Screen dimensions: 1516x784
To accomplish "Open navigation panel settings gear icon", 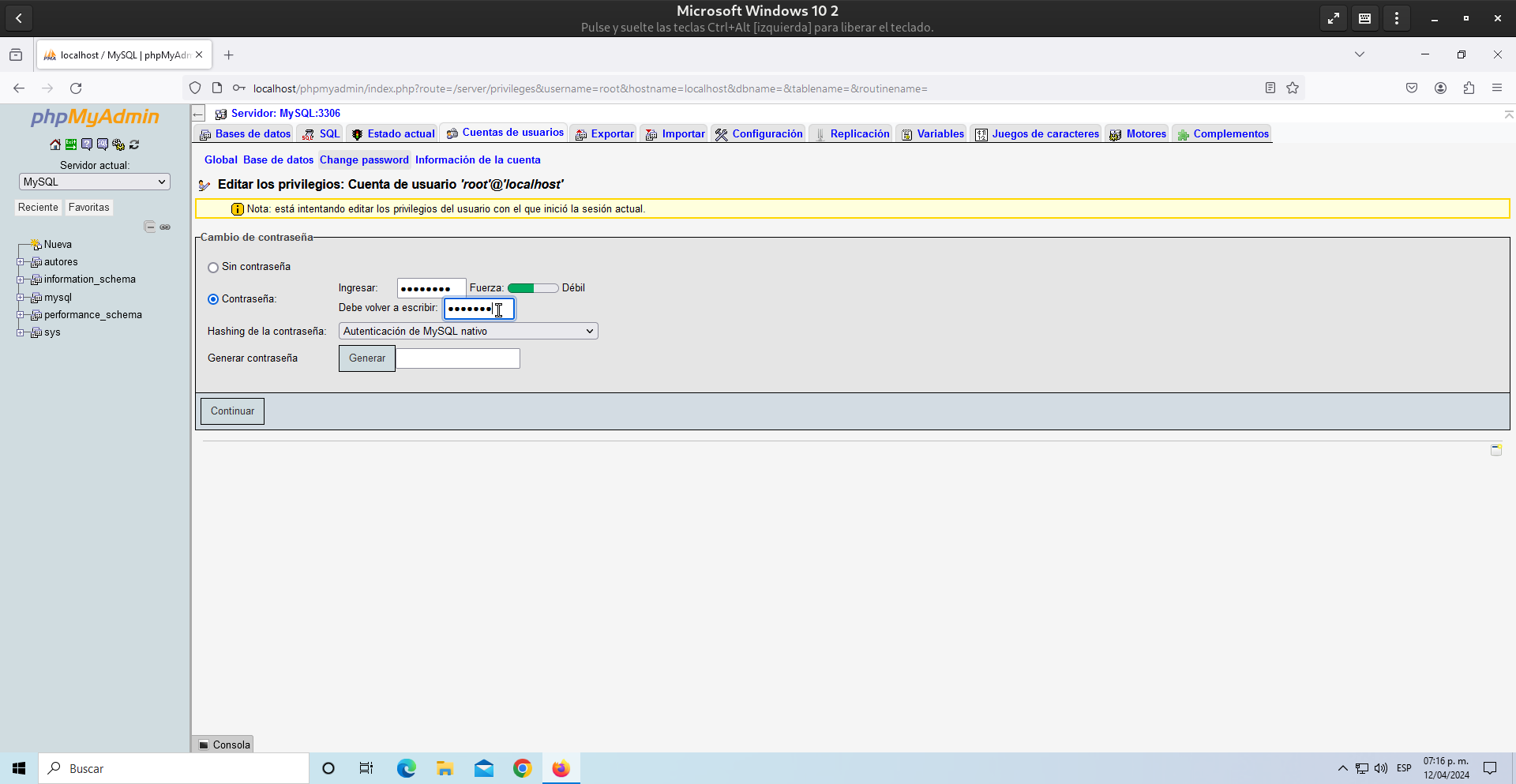I will pos(118,144).
